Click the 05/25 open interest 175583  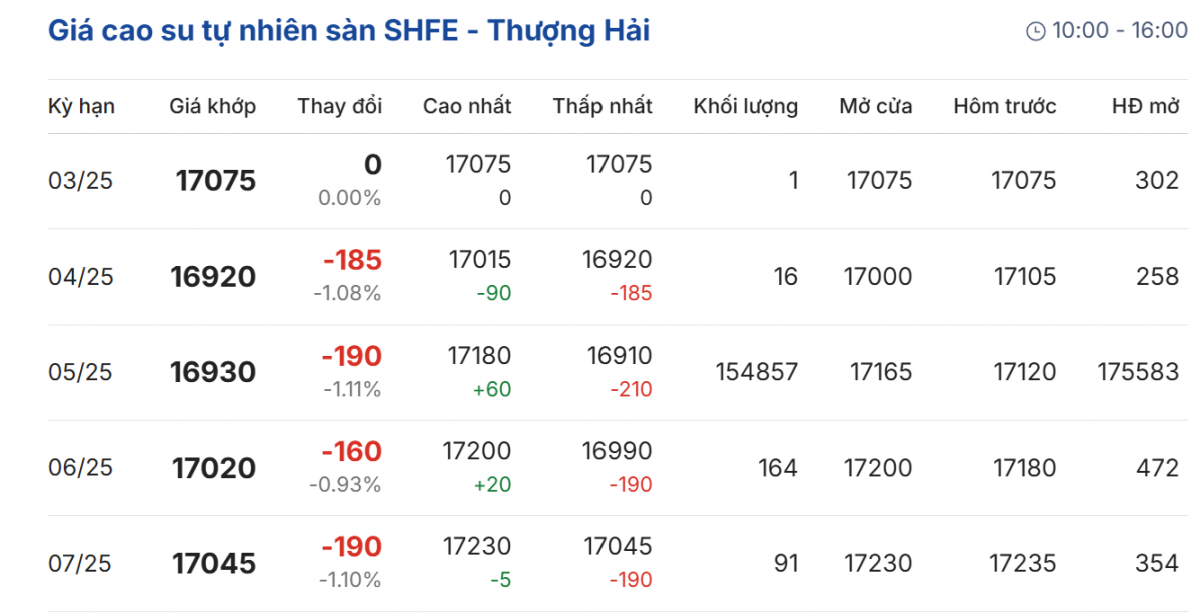1138,373
